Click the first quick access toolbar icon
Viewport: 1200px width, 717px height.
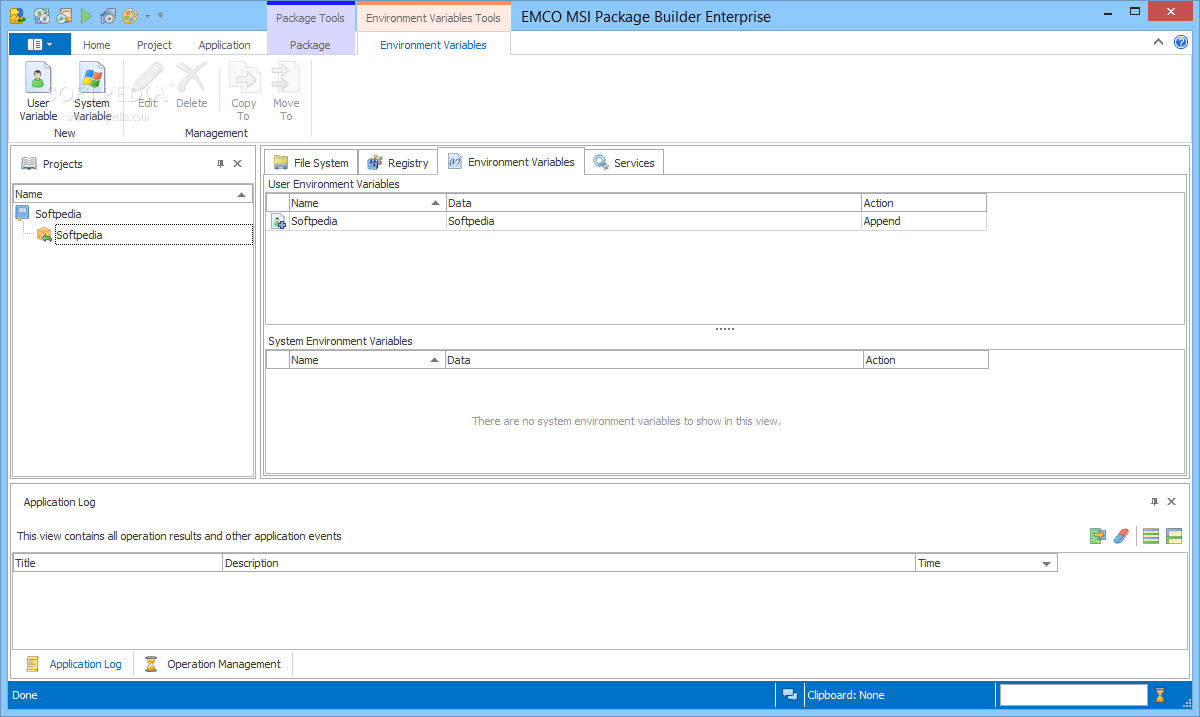(17, 16)
